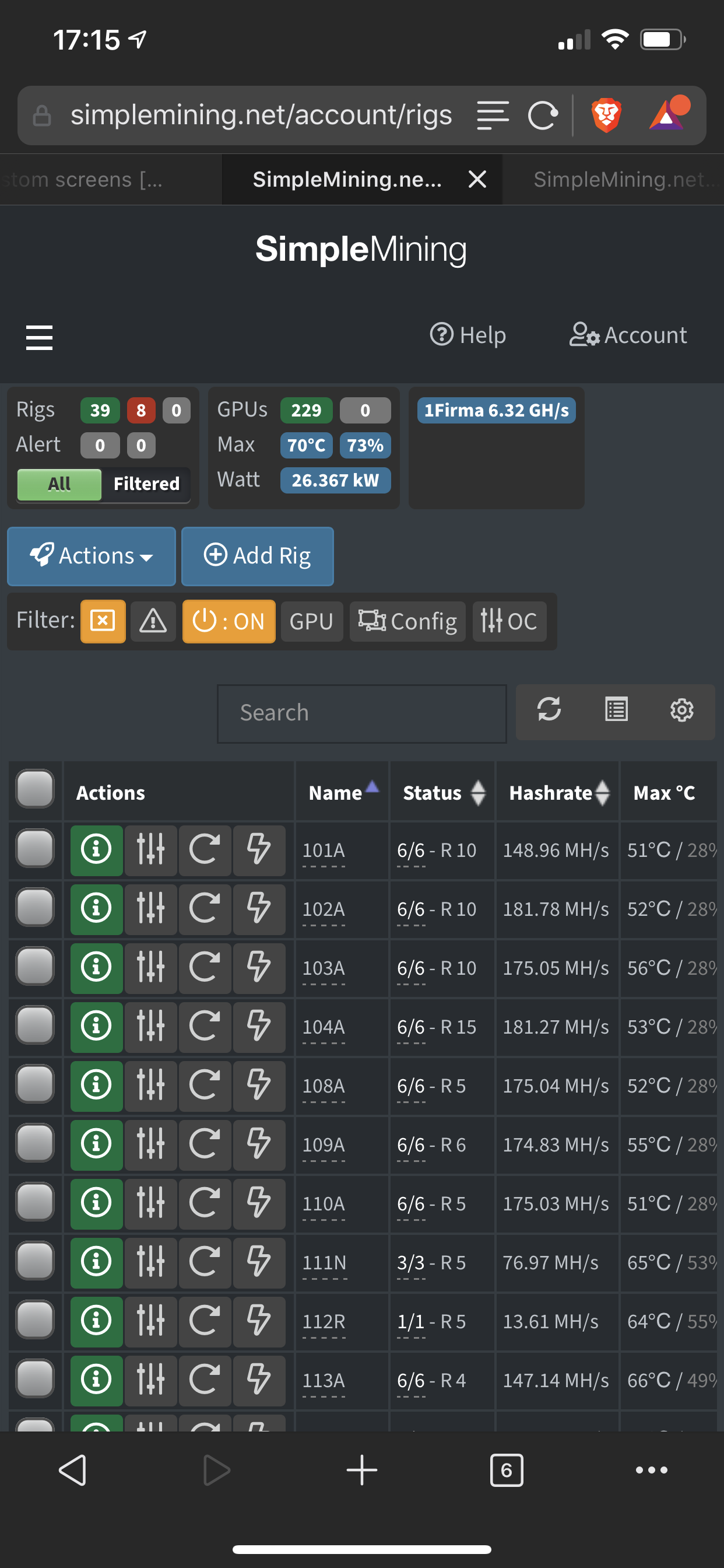Open the table list view icon
The image size is (724, 1568).
[616, 710]
